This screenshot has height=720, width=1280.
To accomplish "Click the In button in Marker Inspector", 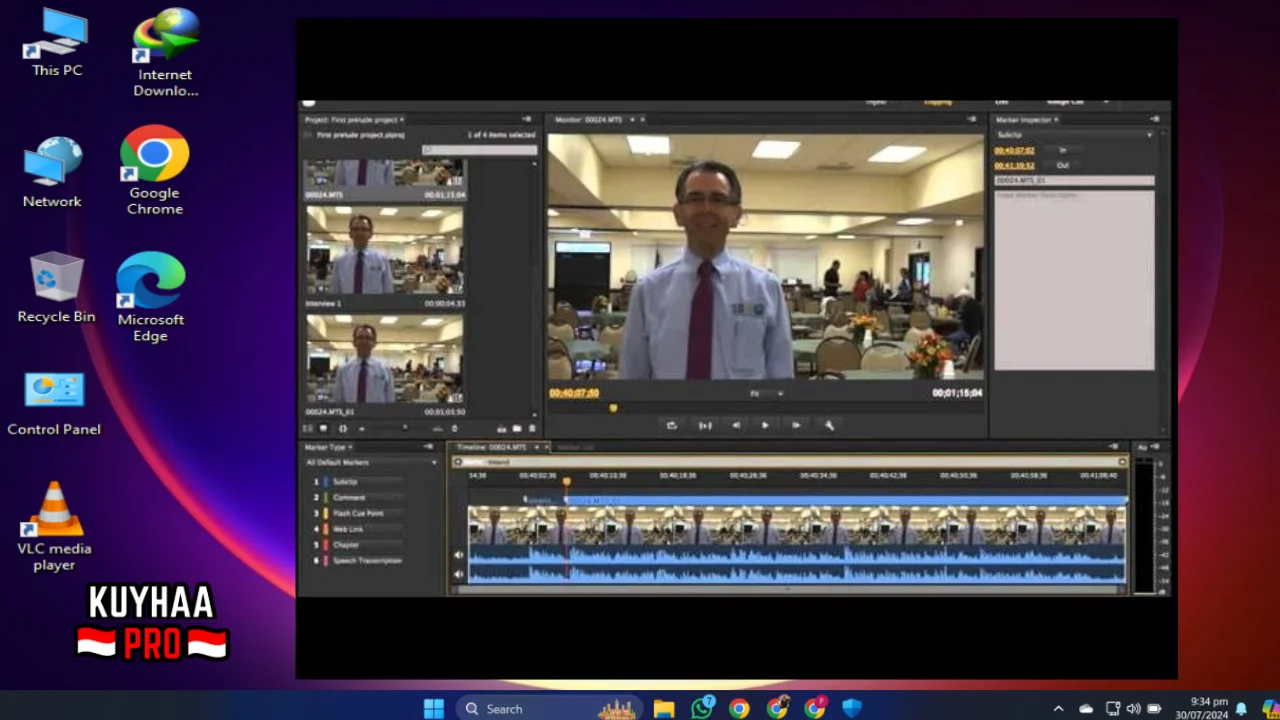I will coord(1063,150).
